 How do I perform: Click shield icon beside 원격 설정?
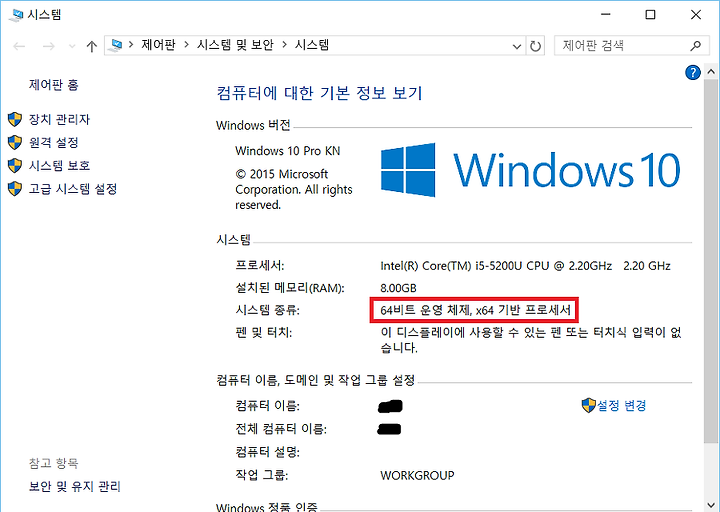coord(15,142)
